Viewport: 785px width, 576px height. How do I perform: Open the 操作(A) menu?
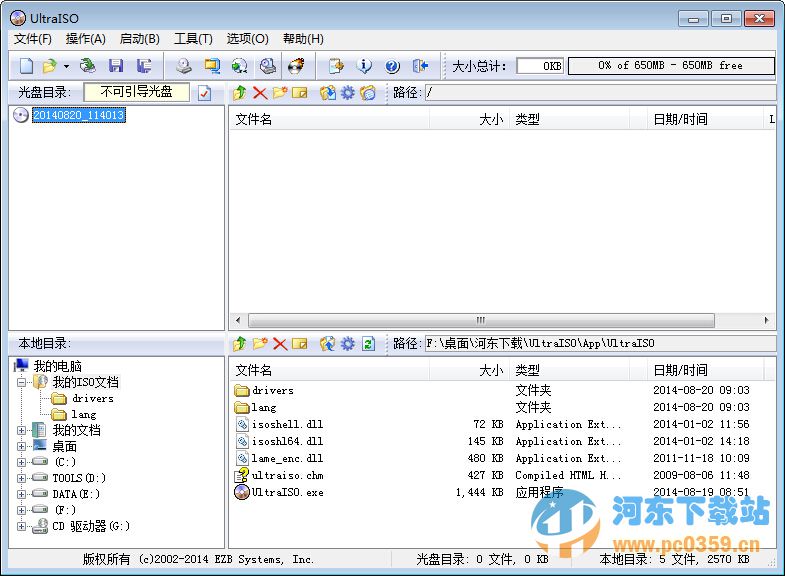[x=86, y=39]
